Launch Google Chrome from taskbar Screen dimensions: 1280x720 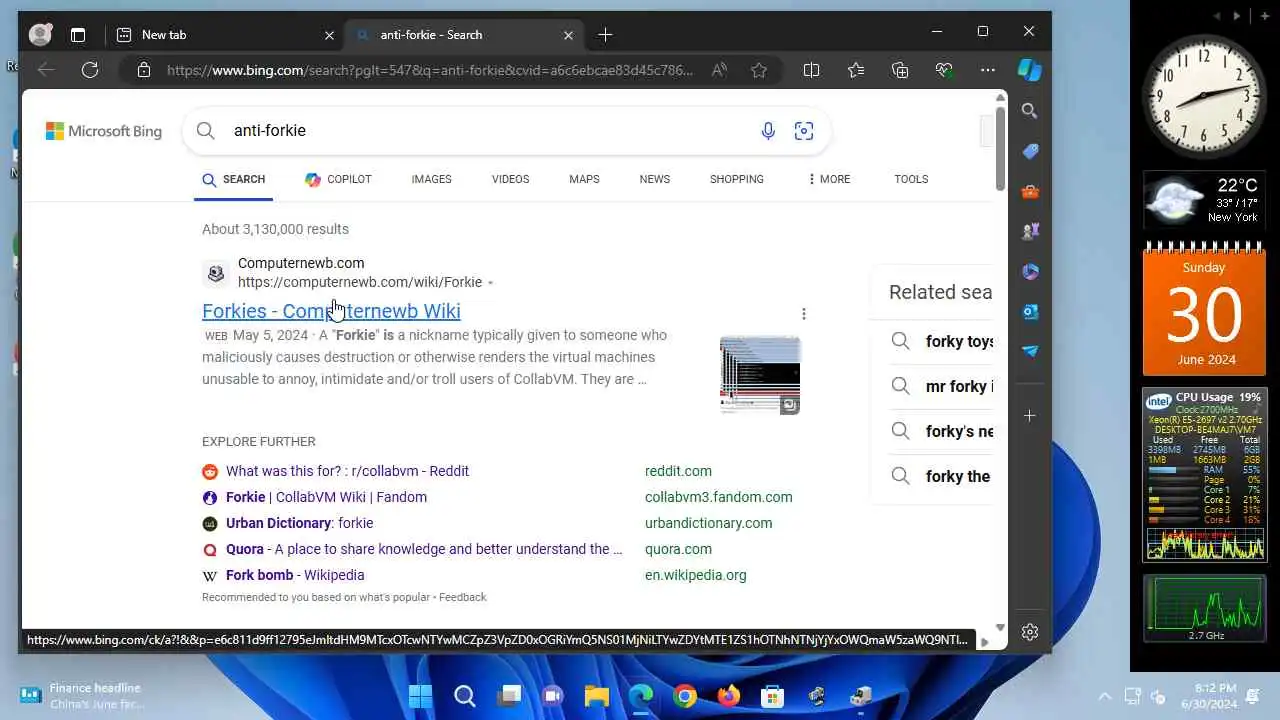coord(685,696)
